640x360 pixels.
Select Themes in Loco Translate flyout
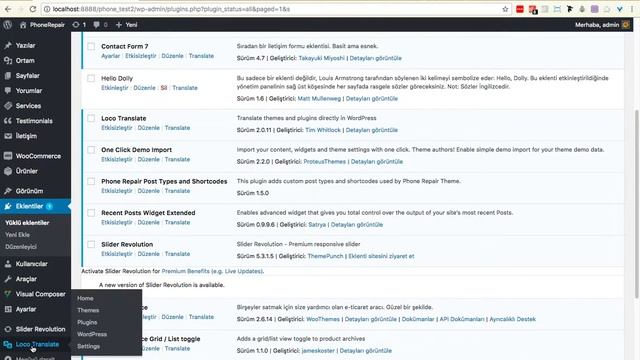[x=88, y=310]
